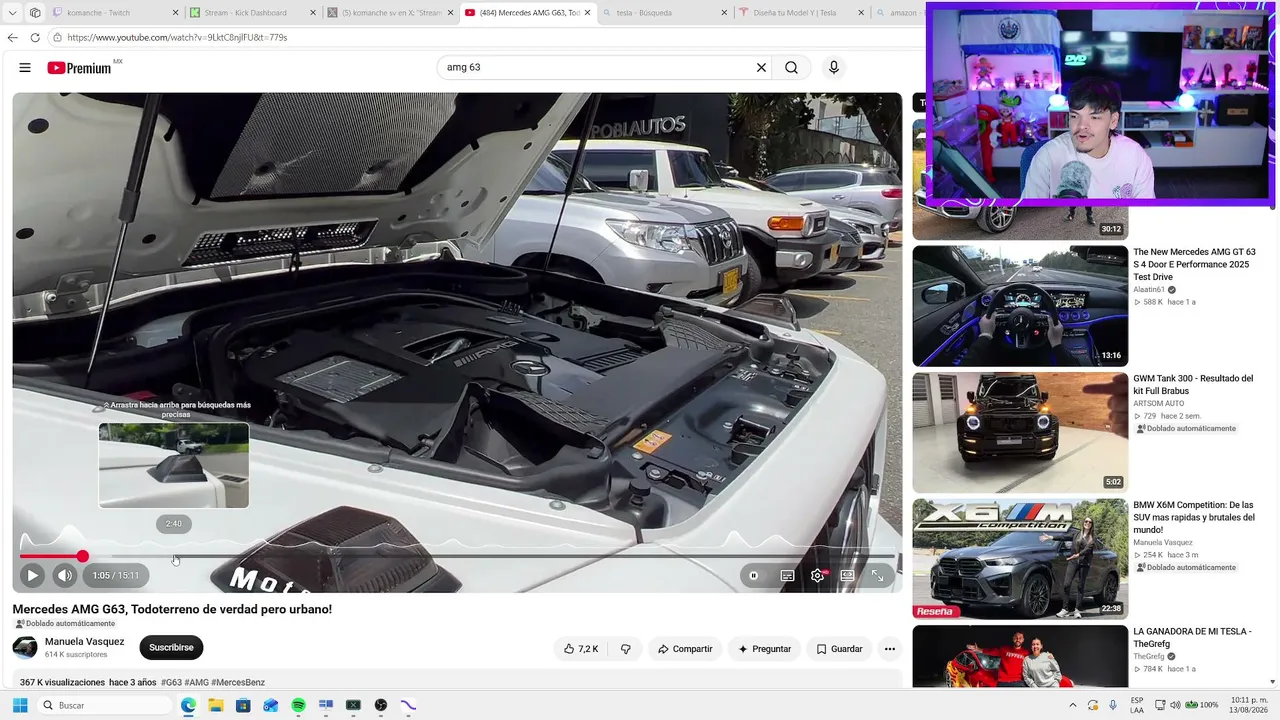
Task: Change ESP LAA keyboard language
Action: tap(1137, 705)
